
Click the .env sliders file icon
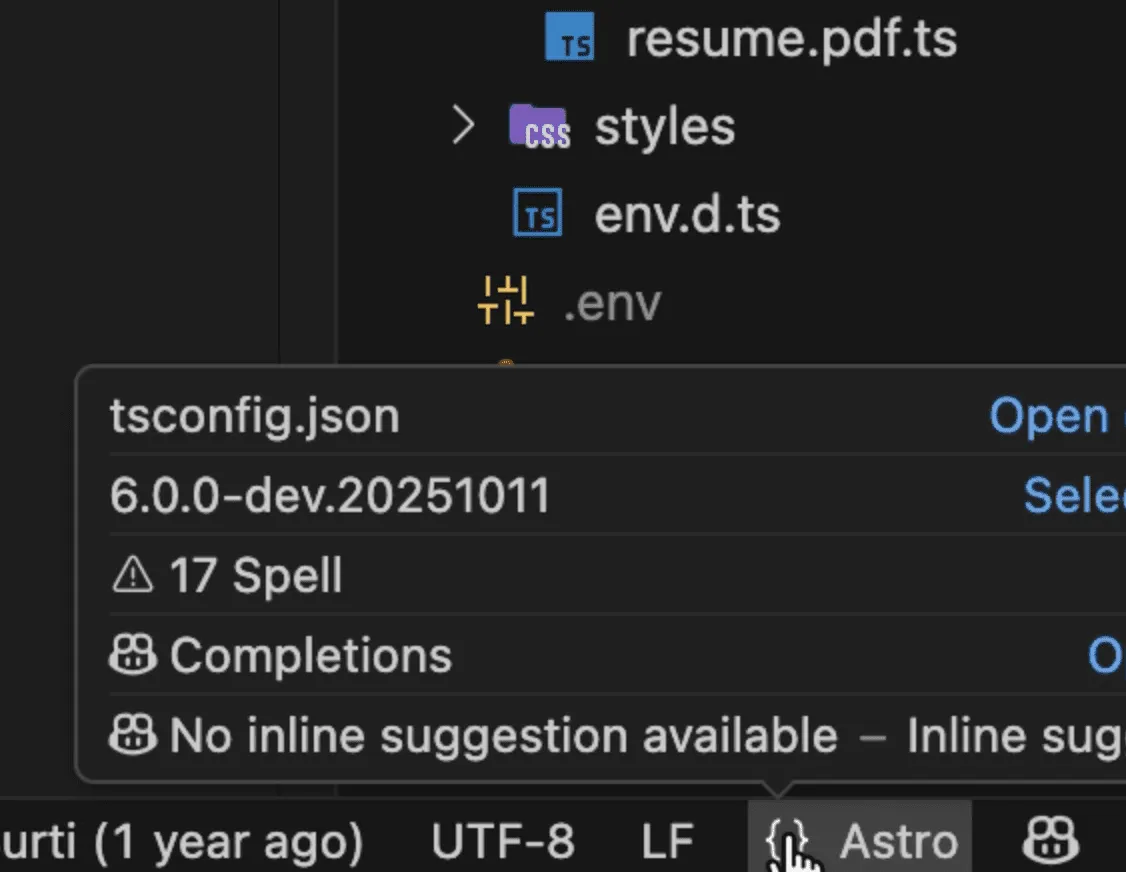click(505, 301)
